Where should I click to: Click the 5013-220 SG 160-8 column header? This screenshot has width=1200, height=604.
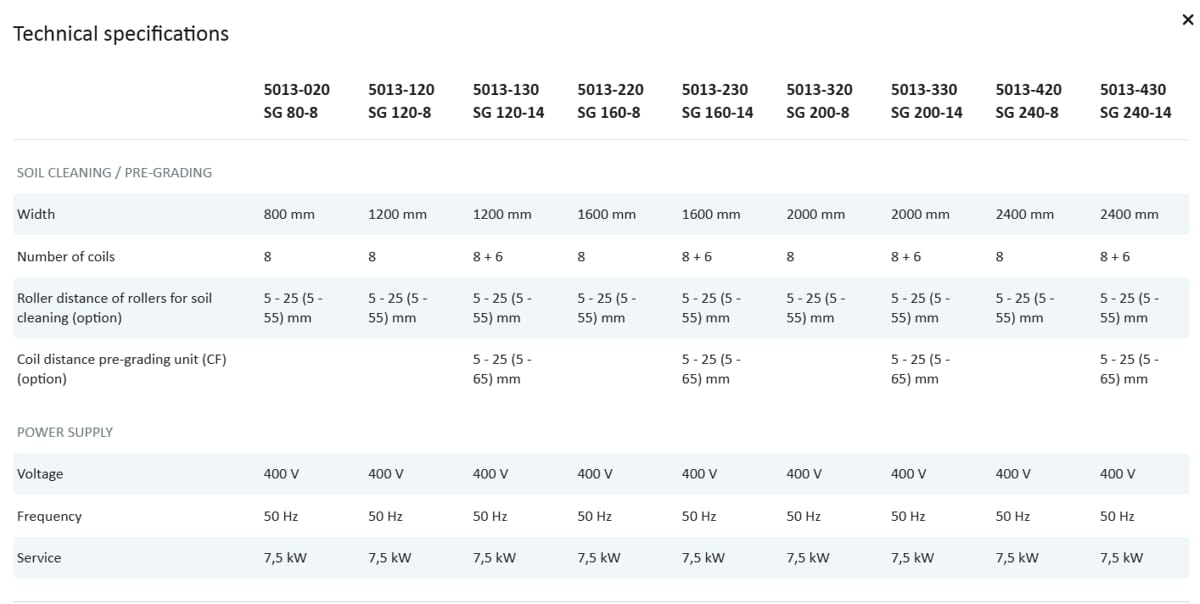(x=610, y=101)
